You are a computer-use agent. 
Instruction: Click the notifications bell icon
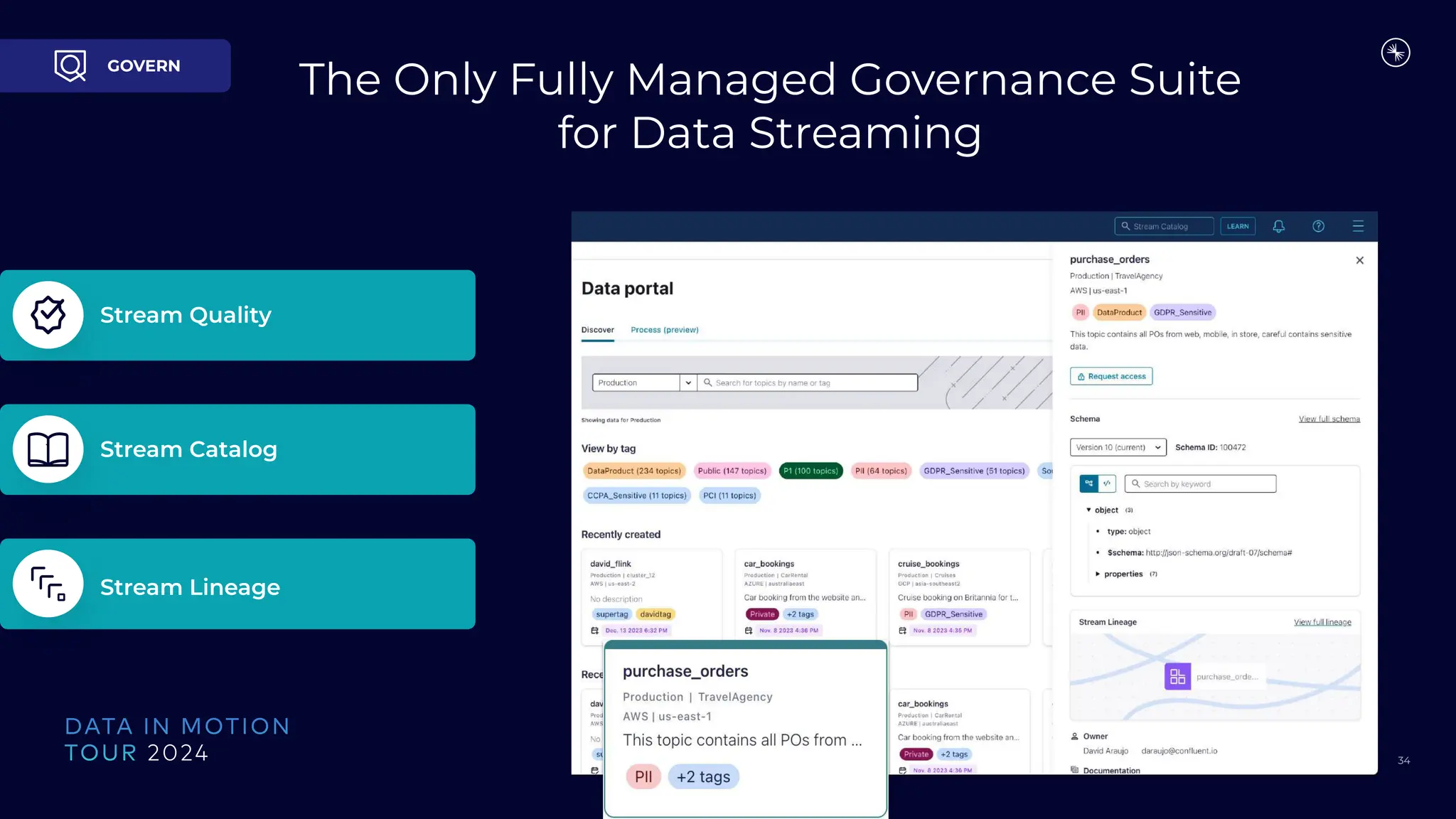click(1278, 226)
